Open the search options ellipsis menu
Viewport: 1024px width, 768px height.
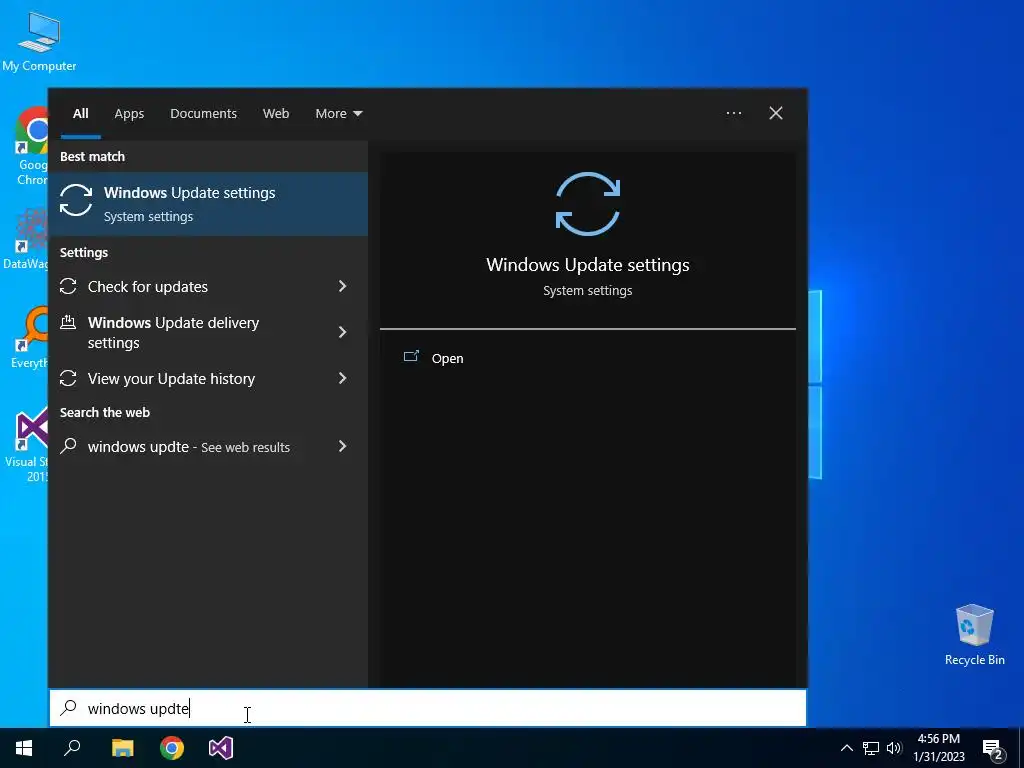734,113
